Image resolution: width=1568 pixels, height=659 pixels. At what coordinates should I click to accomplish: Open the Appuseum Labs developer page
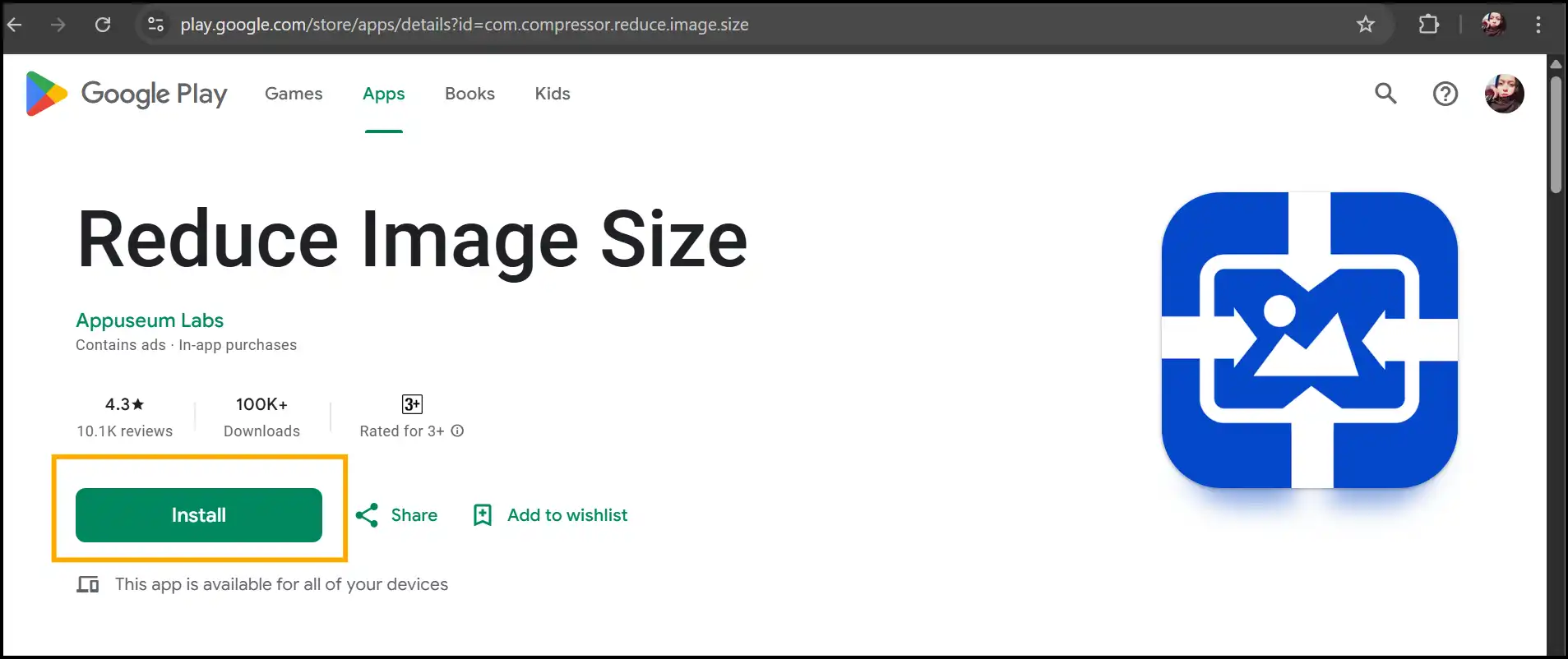pos(150,320)
